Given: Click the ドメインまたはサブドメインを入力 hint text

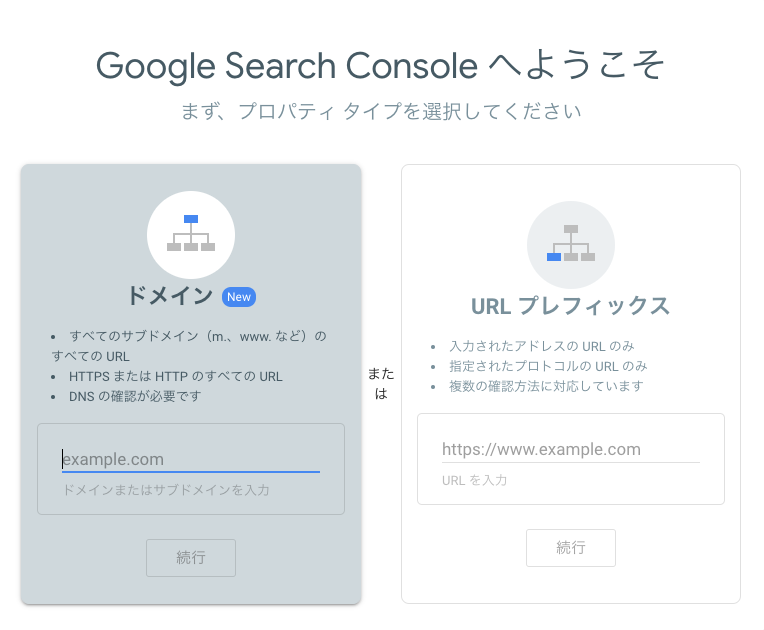Looking at the screenshot, I should [166, 490].
